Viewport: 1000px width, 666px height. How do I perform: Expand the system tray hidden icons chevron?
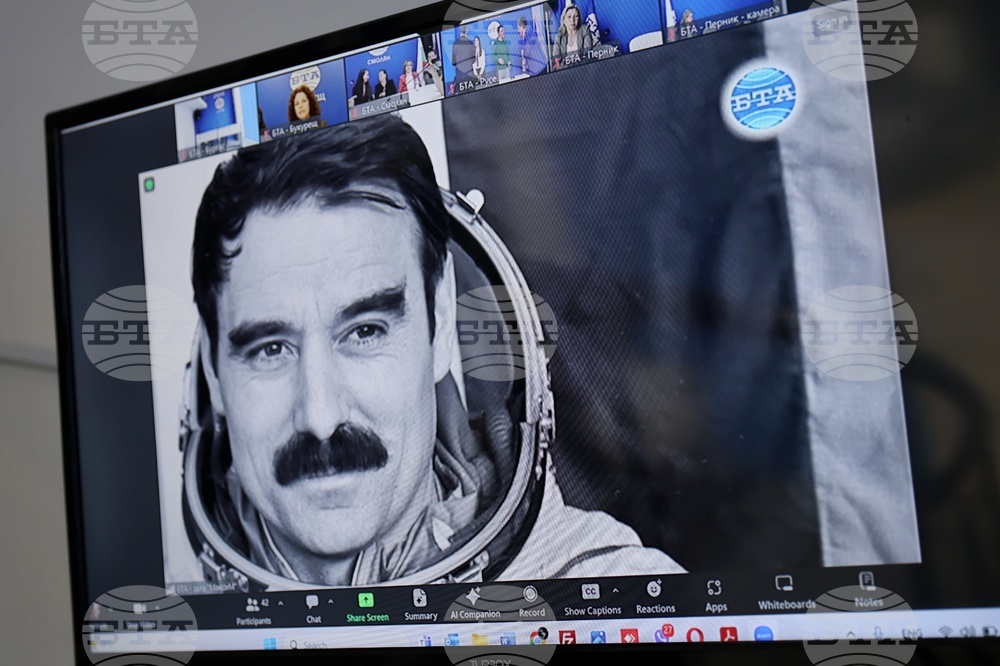(x=851, y=633)
